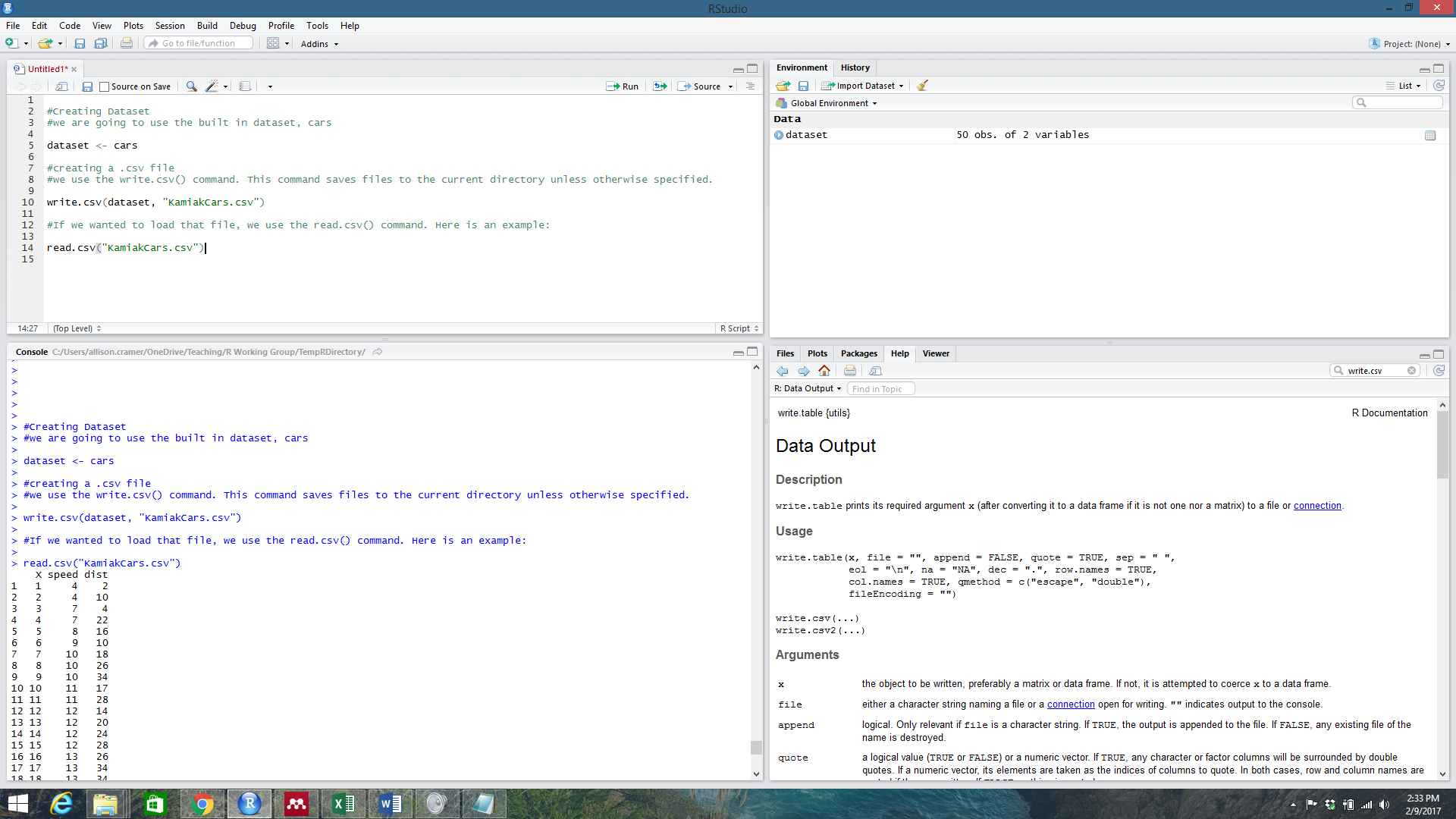Click the connection link in Description
The width and height of the screenshot is (1456, 819).
(x=1317, y=506)
